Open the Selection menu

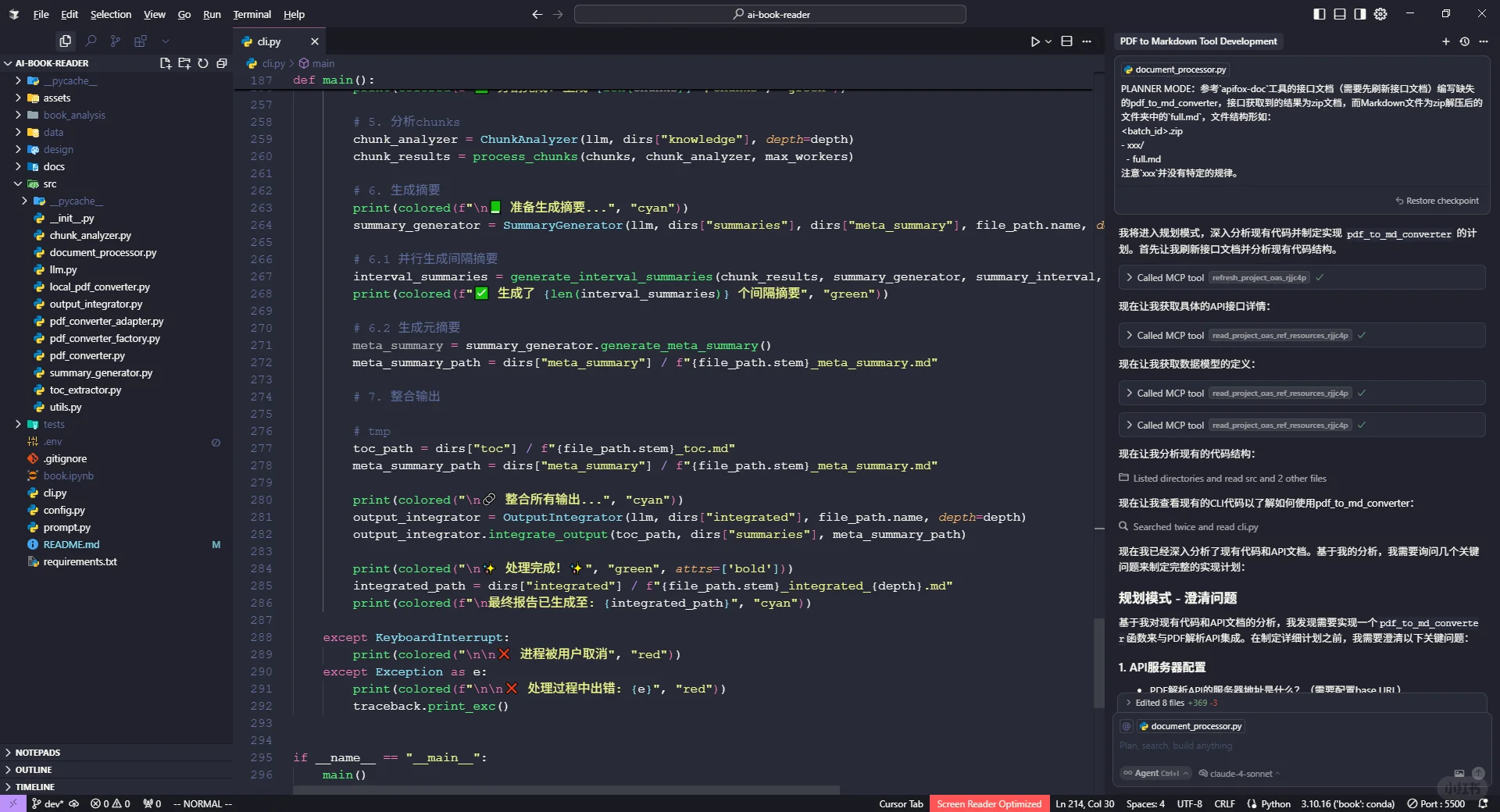[111, 14]
